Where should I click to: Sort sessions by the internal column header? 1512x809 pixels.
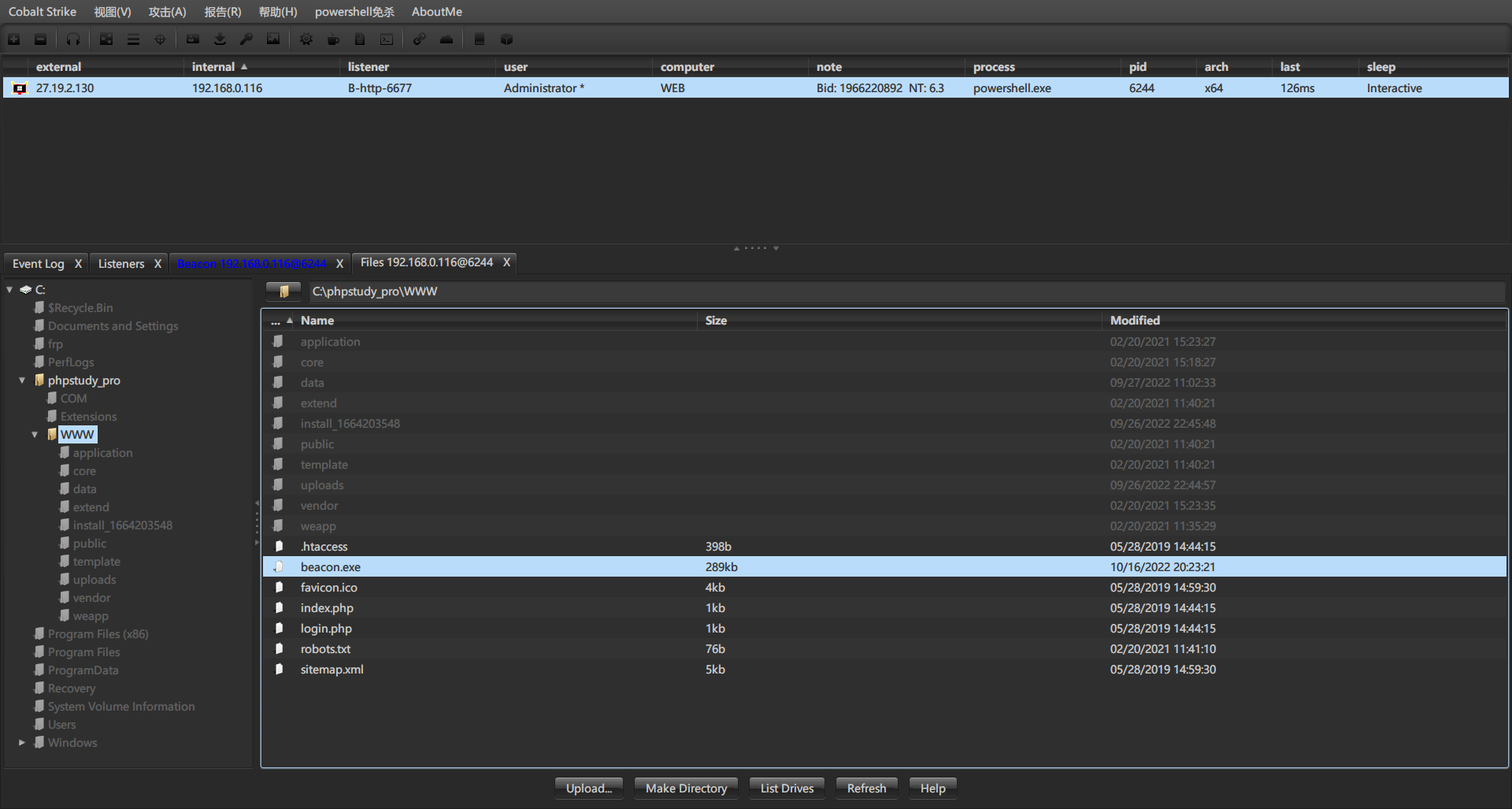(261, 67)
